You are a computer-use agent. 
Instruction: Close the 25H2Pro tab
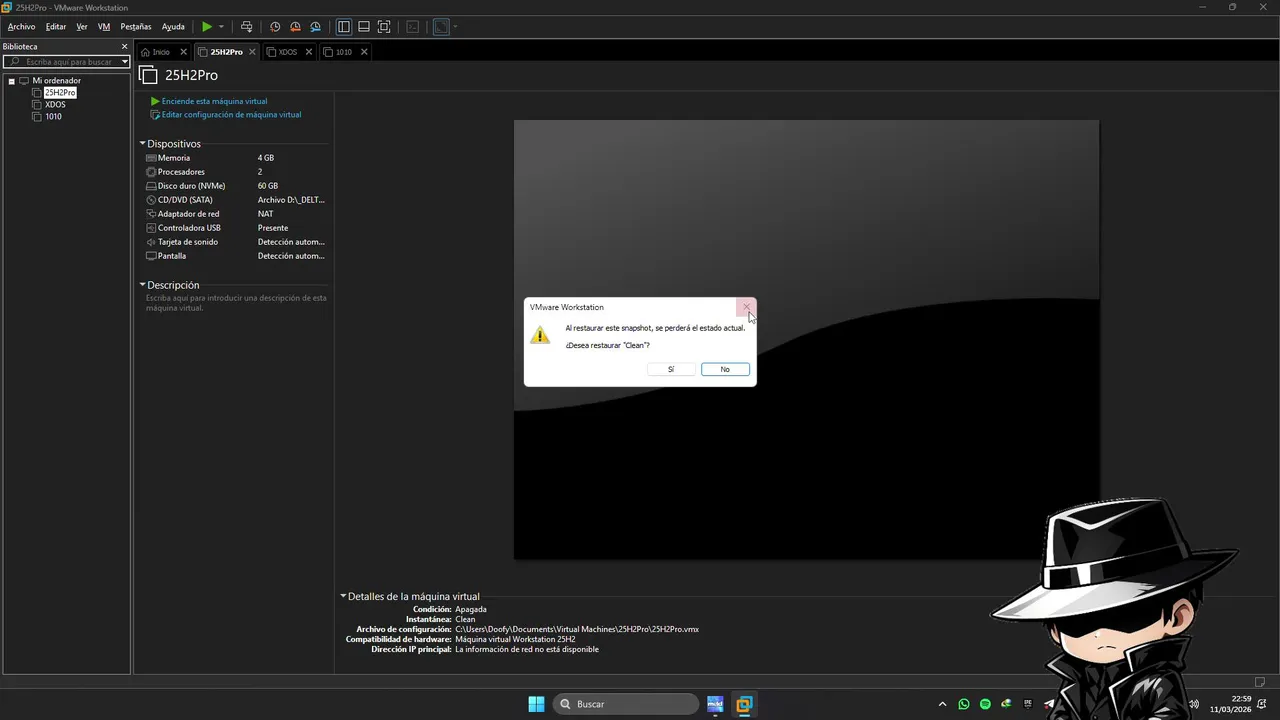tap(253, 52)
